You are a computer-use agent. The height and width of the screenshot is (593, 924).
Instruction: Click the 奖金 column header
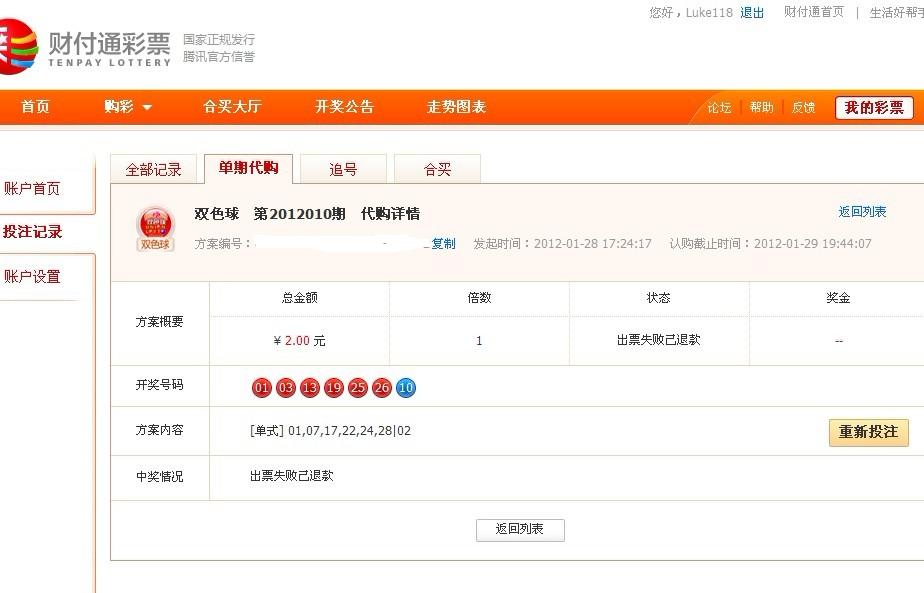click(838, 298)
